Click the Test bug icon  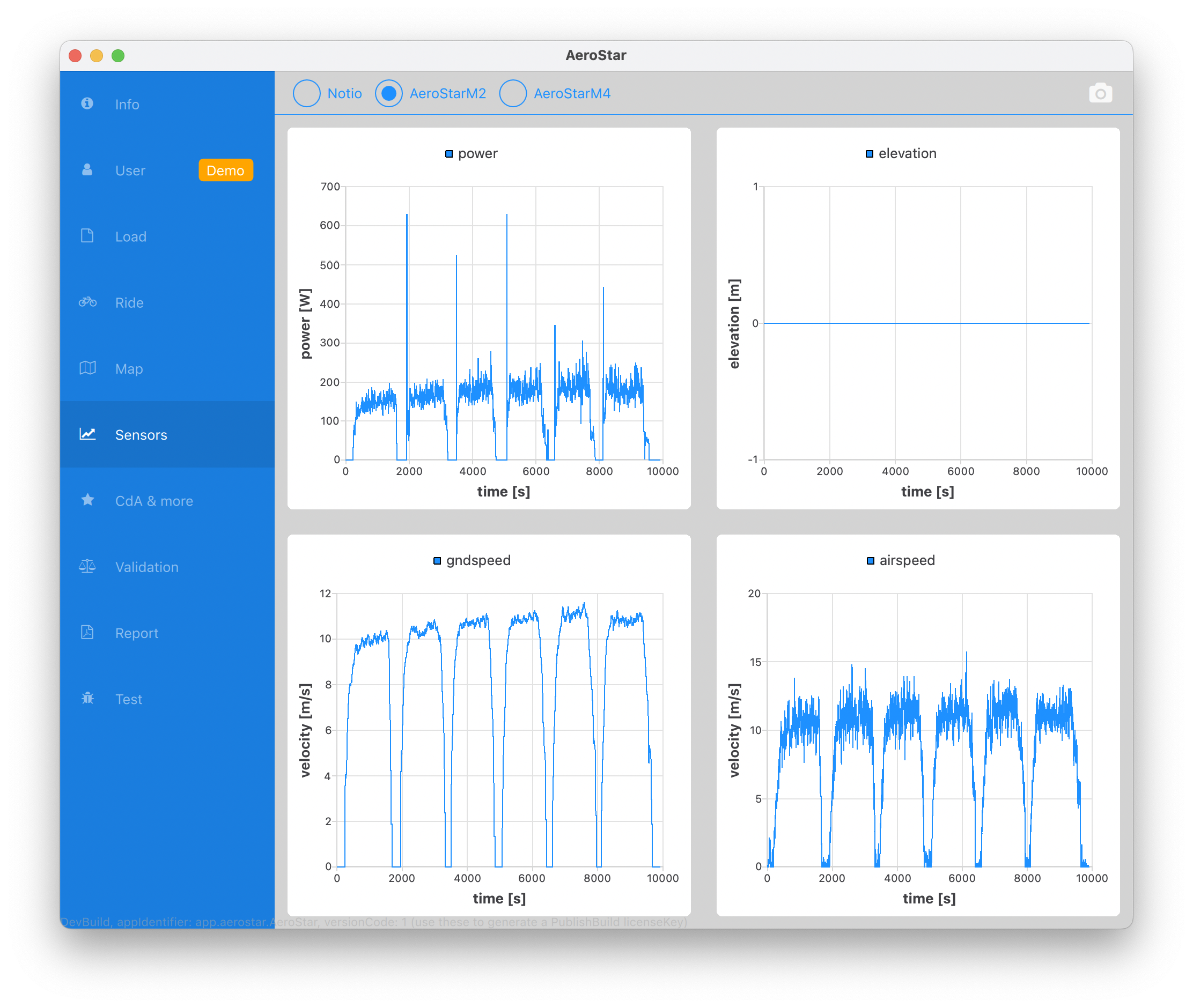[87, 698]
